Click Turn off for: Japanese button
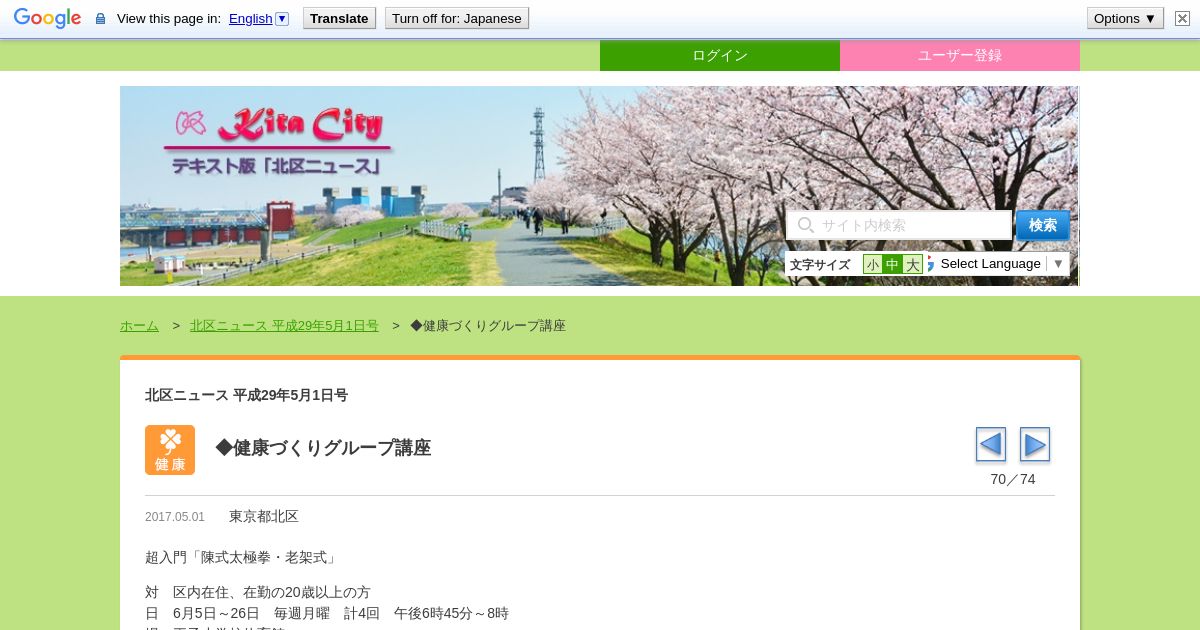Viewport: 1200px width, 630px height. click(x=456, y=18)
